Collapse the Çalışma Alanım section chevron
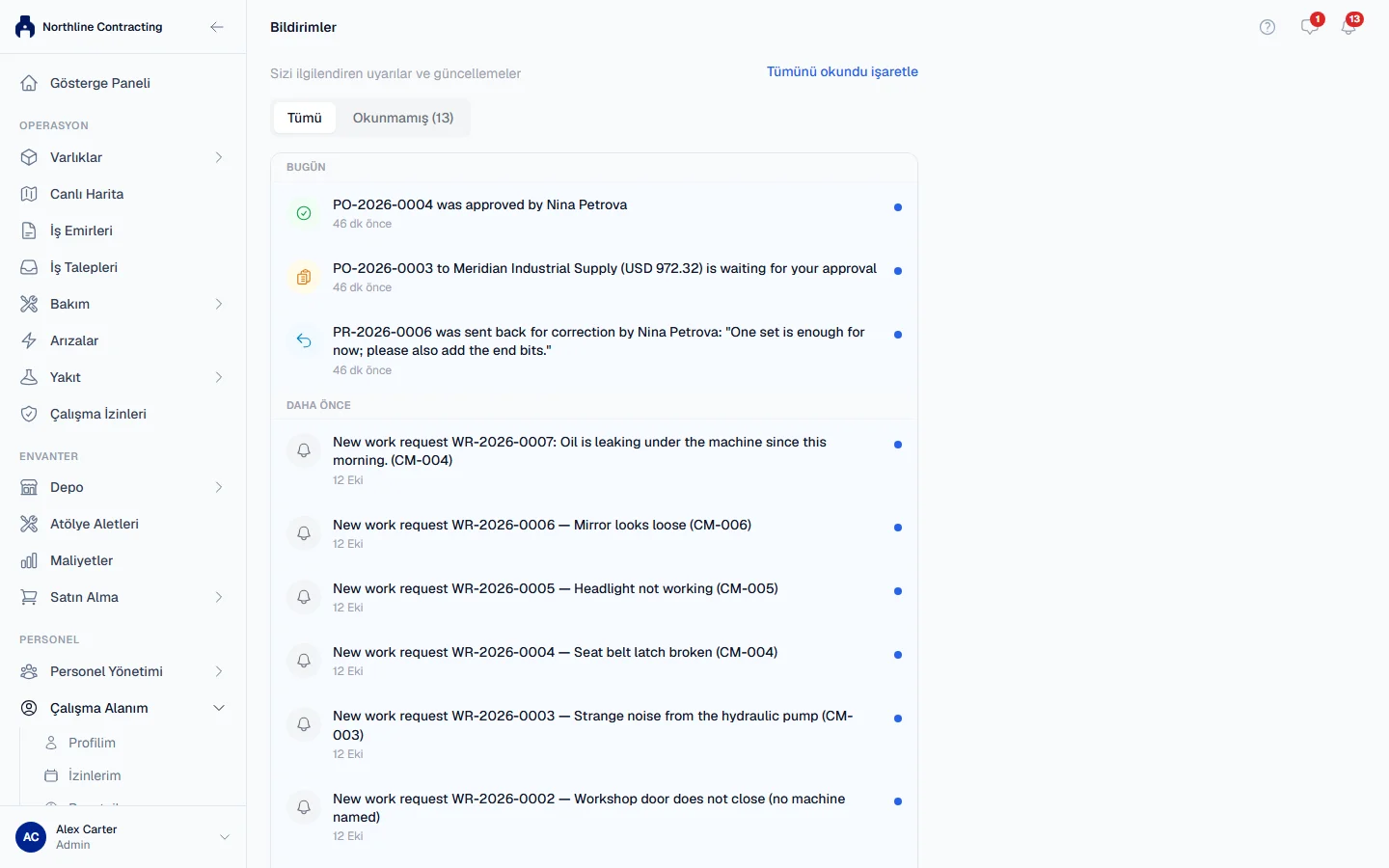Viewport: 1389px width, 868px height. [219, 708]
